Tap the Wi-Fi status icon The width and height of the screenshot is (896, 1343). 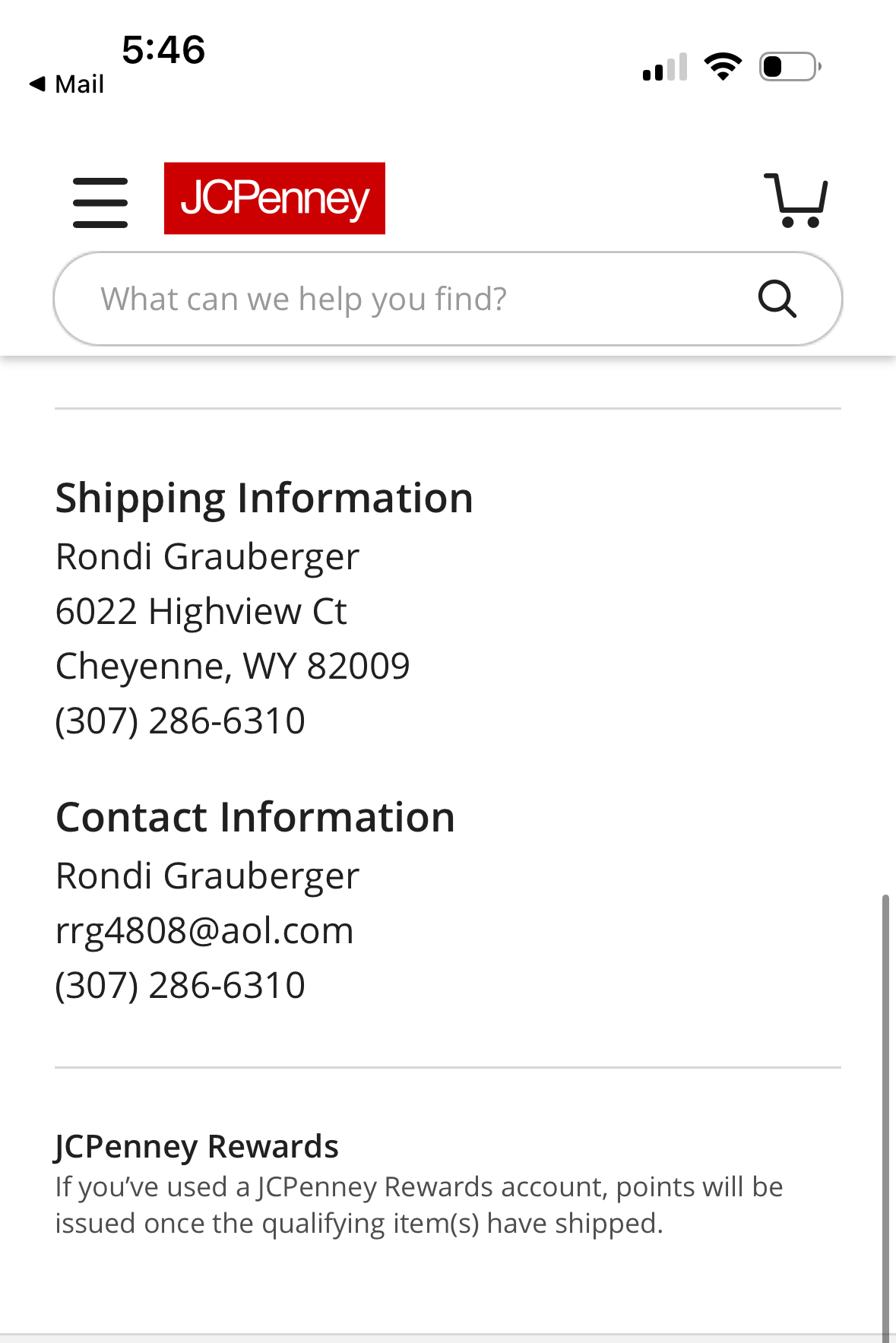click(x=723, y=67)
